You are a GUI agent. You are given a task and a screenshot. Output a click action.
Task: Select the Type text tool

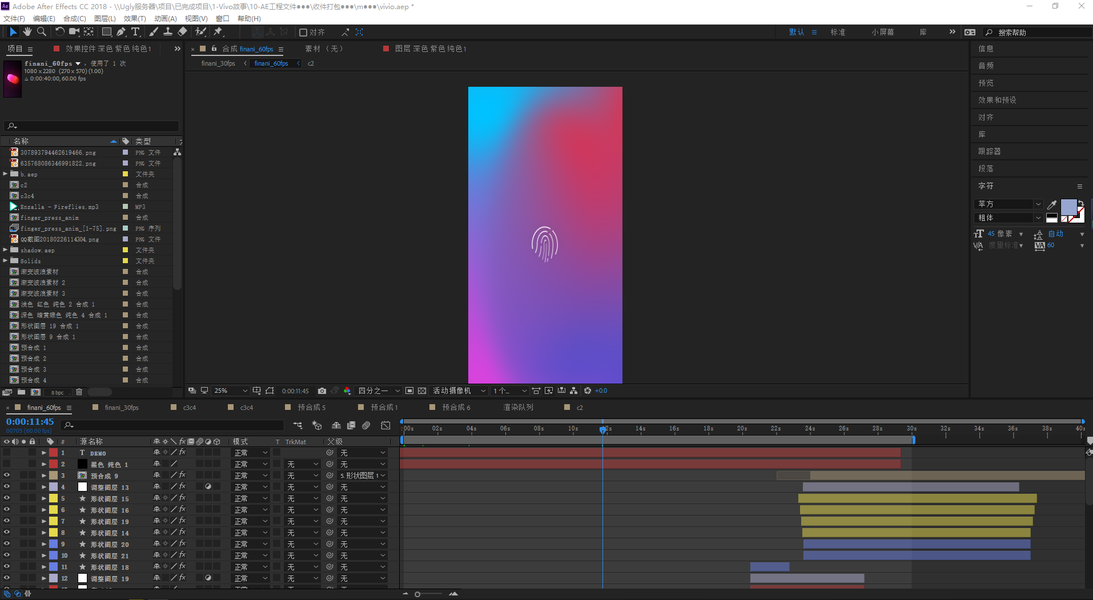tap(135, 32)
